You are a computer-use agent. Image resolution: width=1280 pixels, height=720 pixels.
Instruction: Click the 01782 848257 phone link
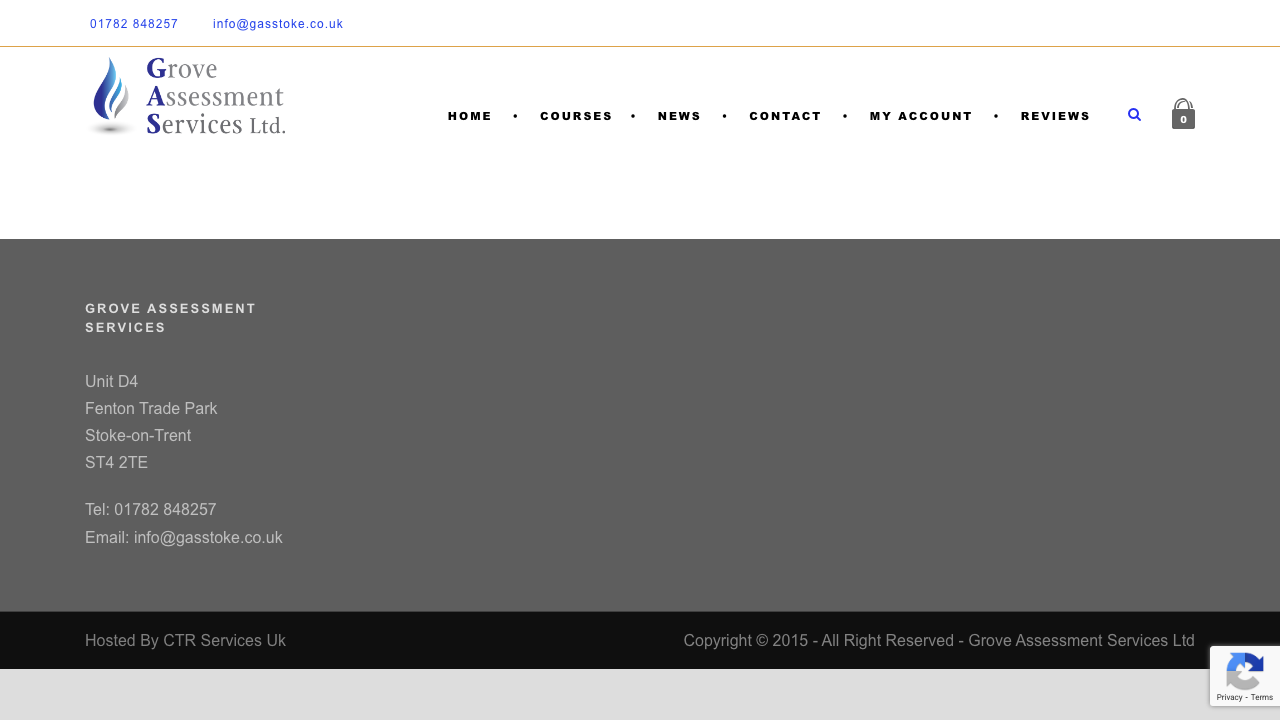[x=134, y=23]
